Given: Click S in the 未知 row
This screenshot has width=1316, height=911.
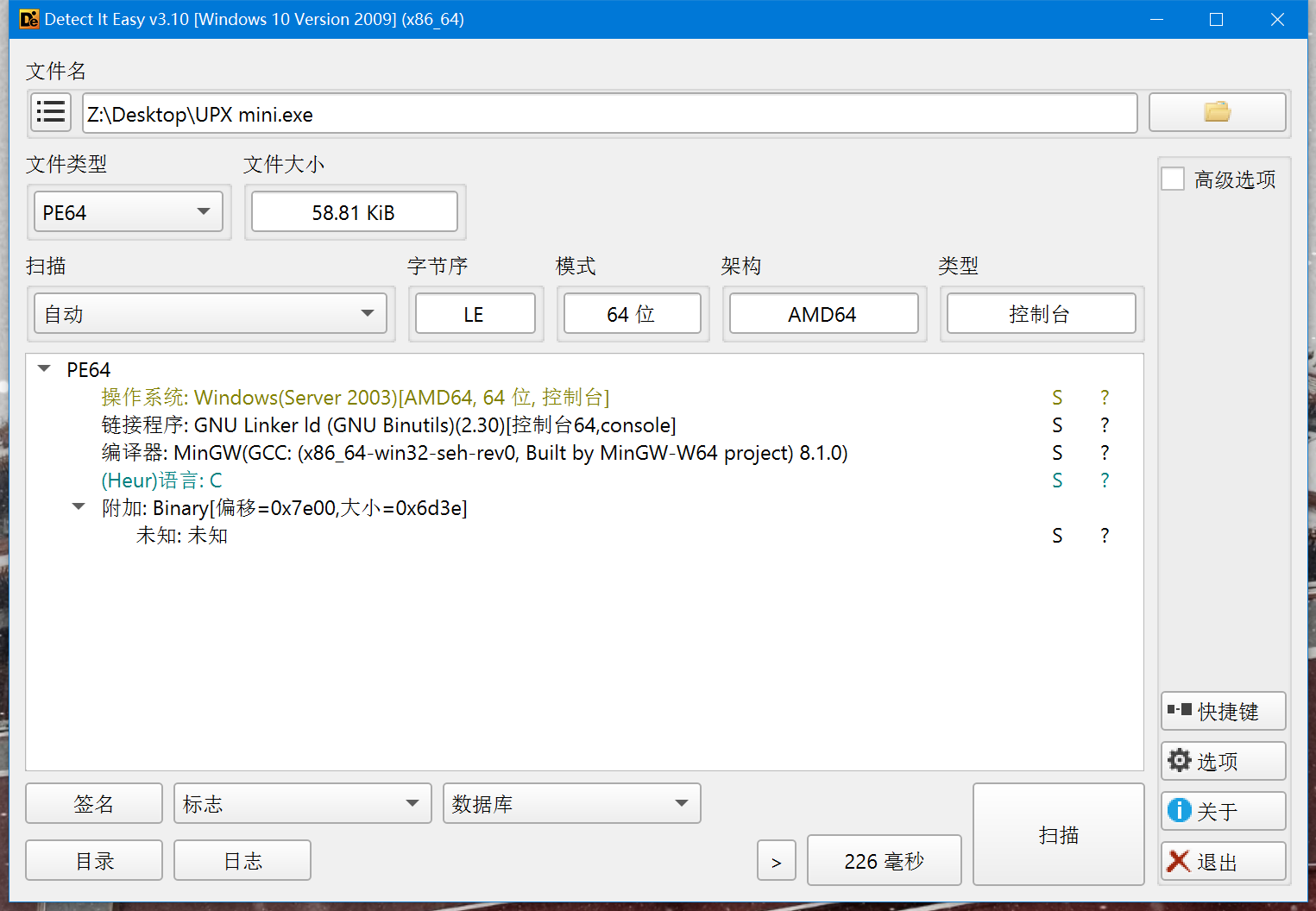Looking at the screenshot, I should [1057, 536].
